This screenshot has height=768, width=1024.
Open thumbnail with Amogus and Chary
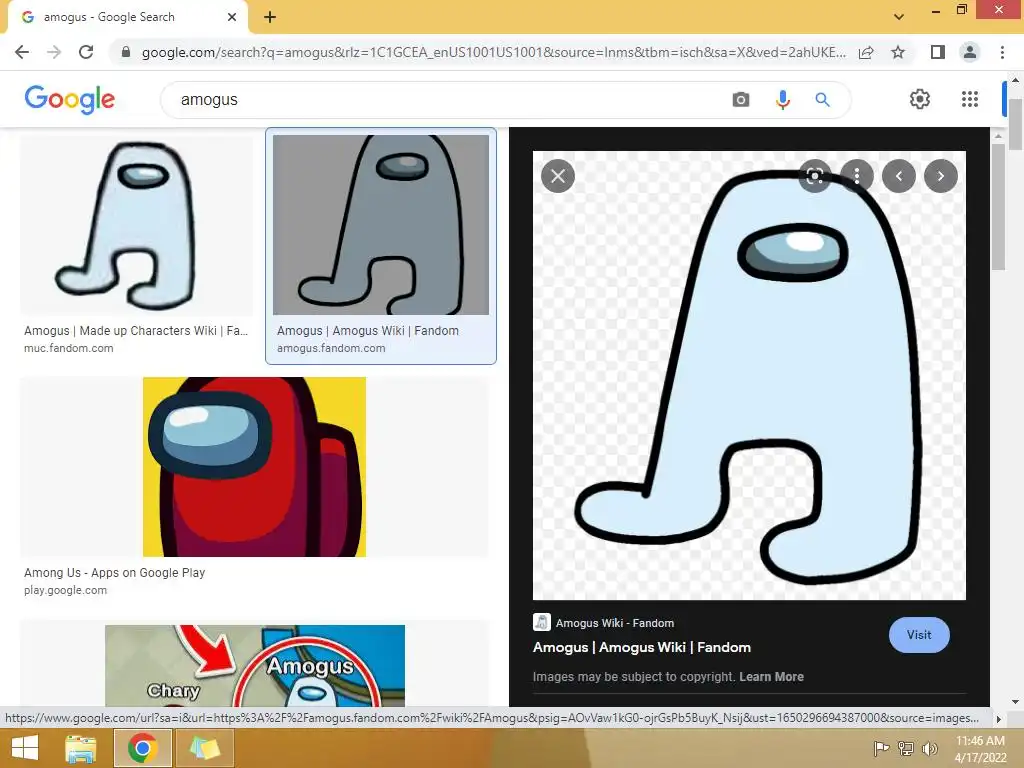(255, 665)
